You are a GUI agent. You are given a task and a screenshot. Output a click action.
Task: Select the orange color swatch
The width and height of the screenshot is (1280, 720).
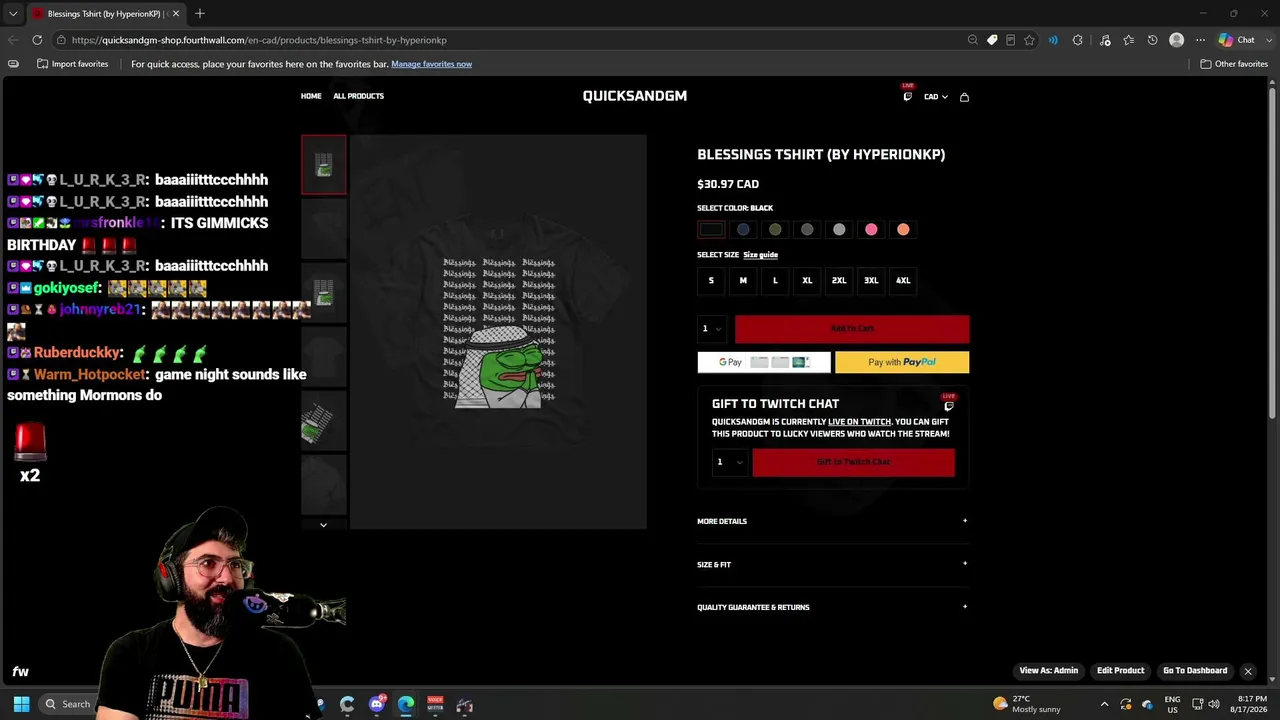(x=903, y=230)
